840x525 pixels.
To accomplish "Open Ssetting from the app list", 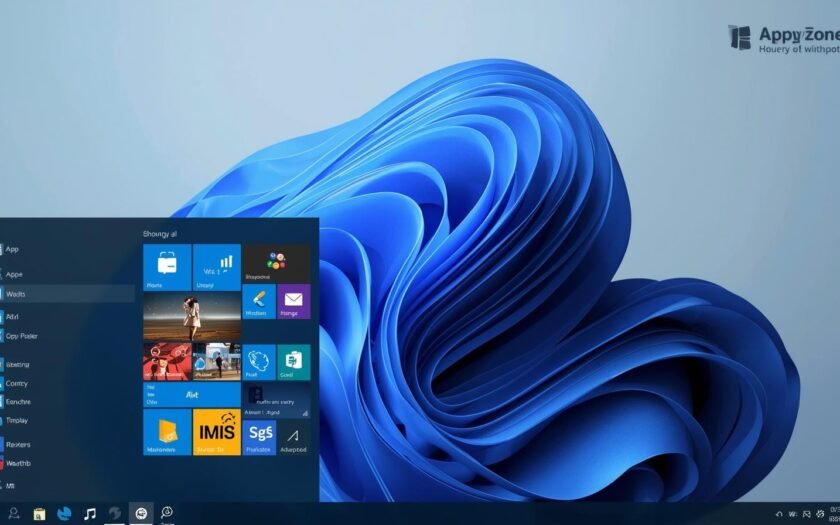I will (18, 365).
